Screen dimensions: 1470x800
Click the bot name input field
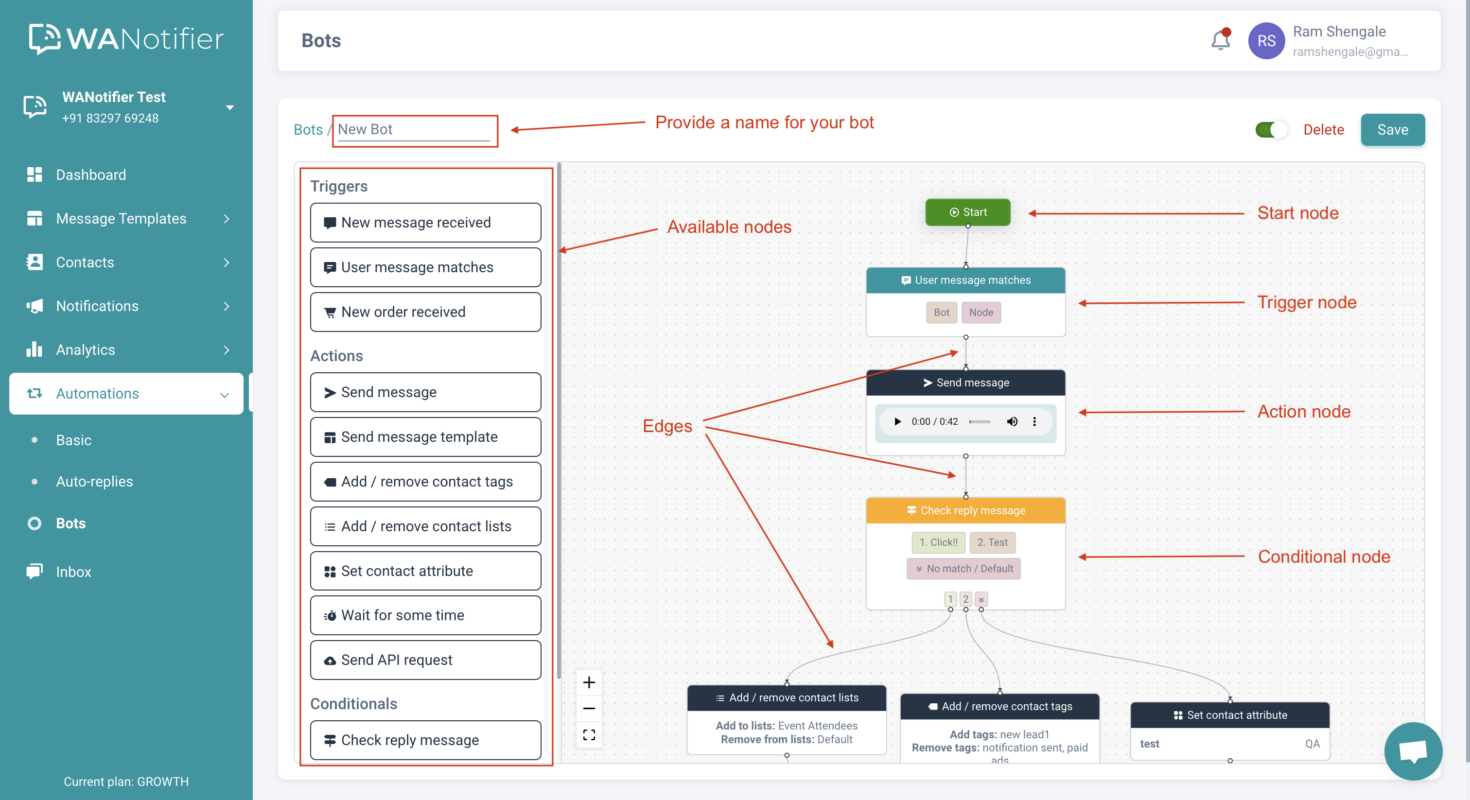pyautogui.click(x=415, y=130)
